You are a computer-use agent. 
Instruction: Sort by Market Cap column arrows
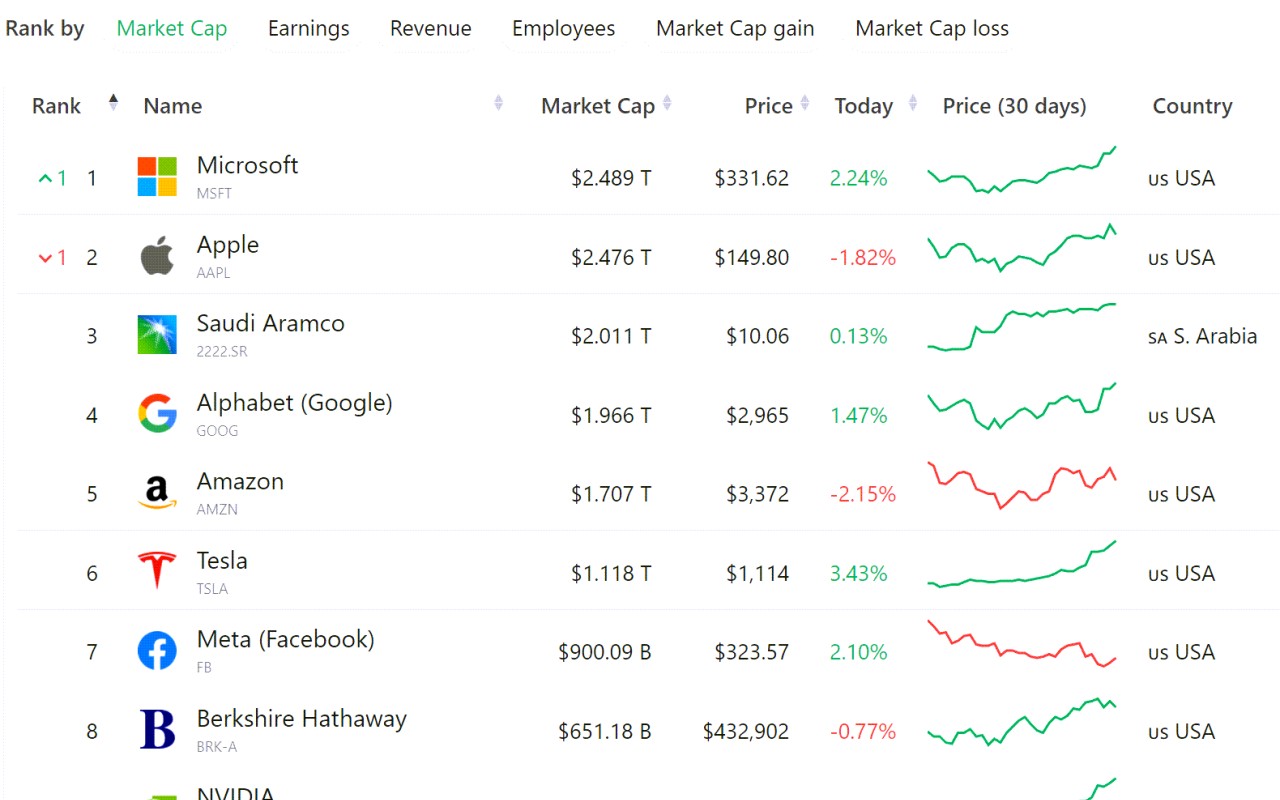coord(667,103)
